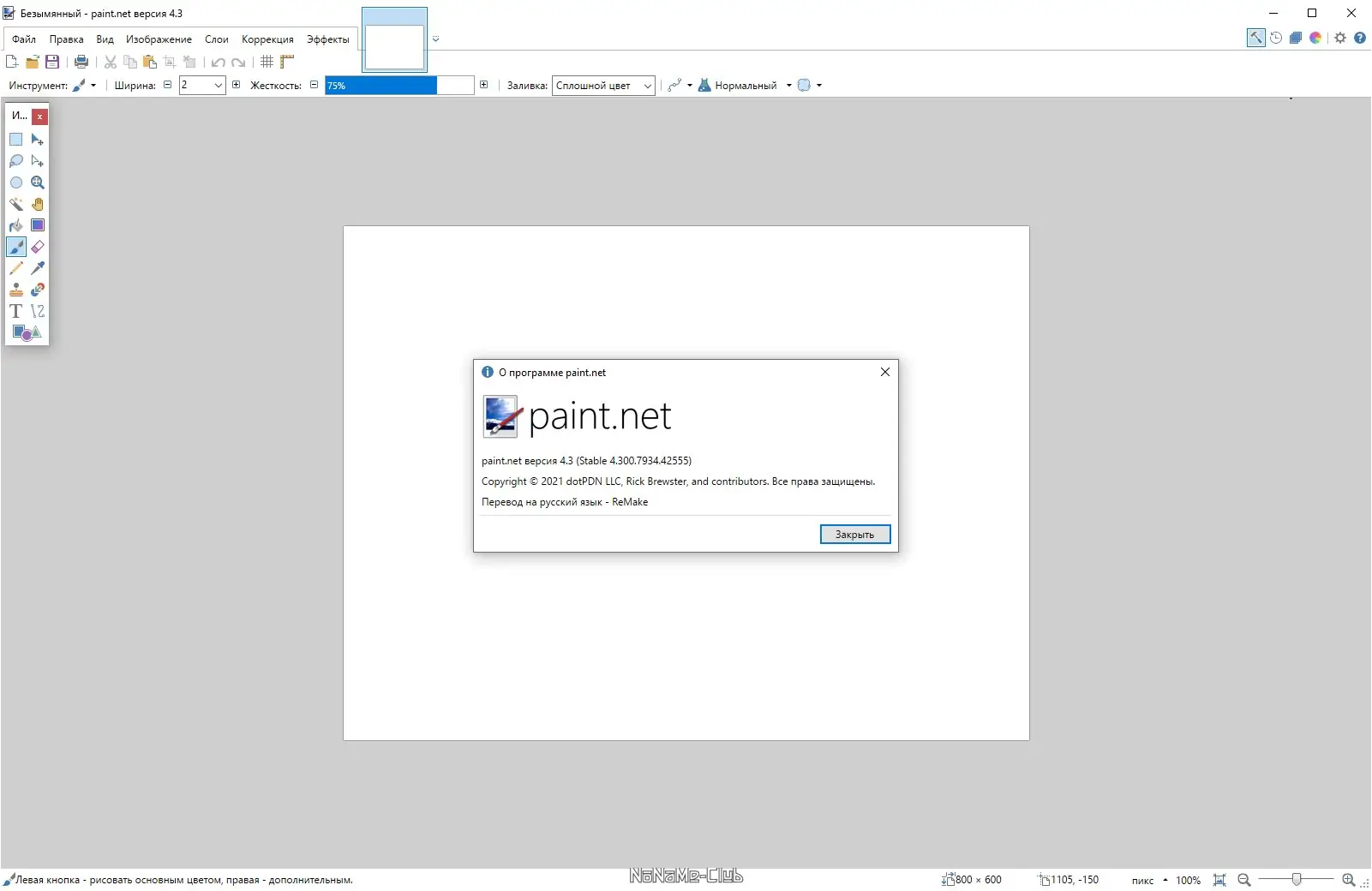Open the units dropdown in status bar
The height and width of the screenshot is (891, 1372).
pos(1149,880)
